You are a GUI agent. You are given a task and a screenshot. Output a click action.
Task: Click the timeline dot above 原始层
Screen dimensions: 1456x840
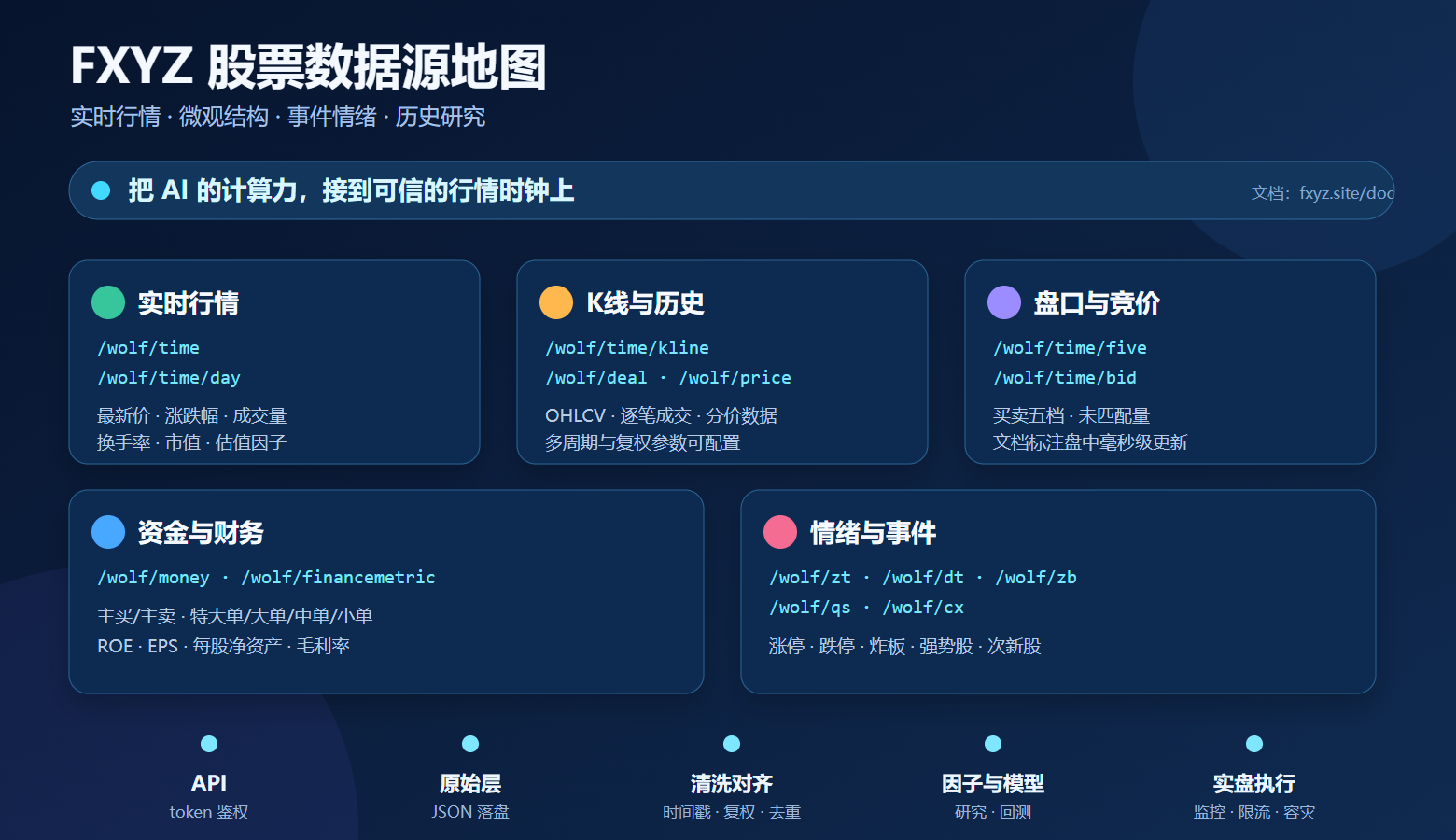click(x=470, y=744)
